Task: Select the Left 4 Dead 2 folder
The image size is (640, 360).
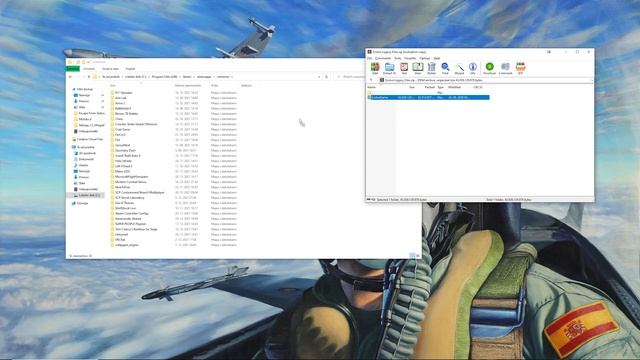Action: pos(124,167)
